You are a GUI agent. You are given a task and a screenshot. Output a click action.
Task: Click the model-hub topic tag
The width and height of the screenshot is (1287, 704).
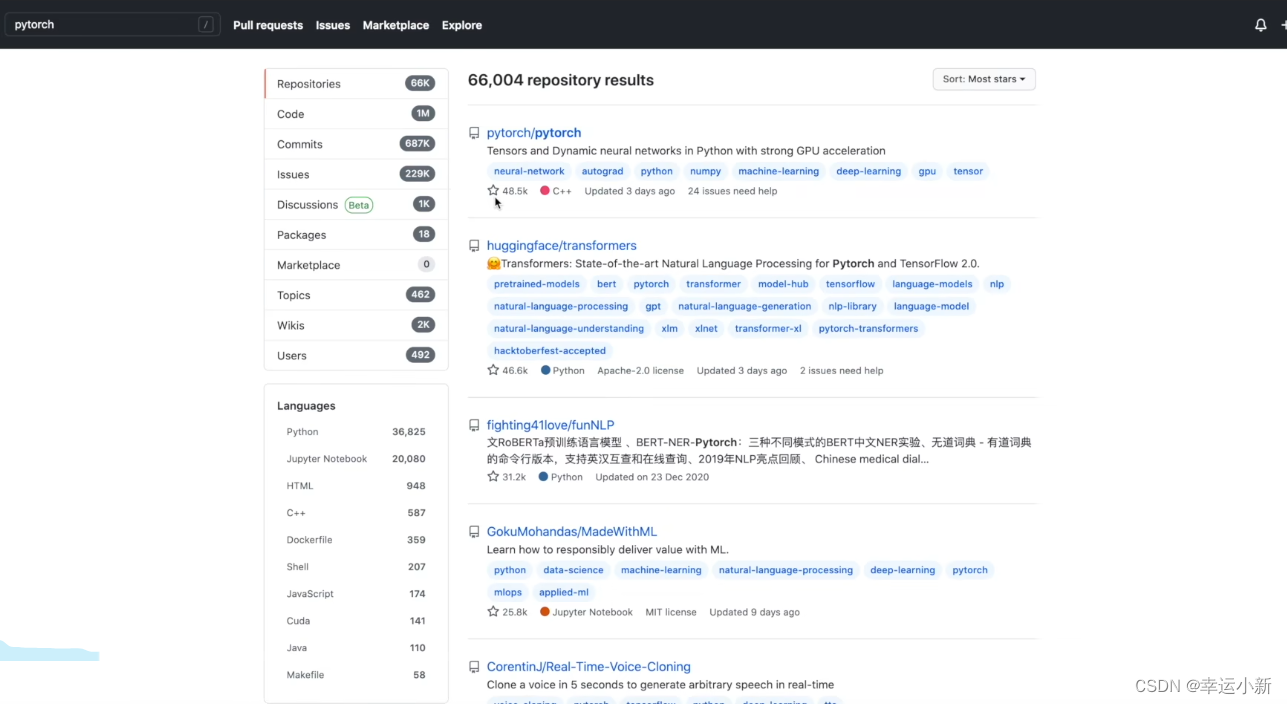pyautogui.click(x=783, y=284)
